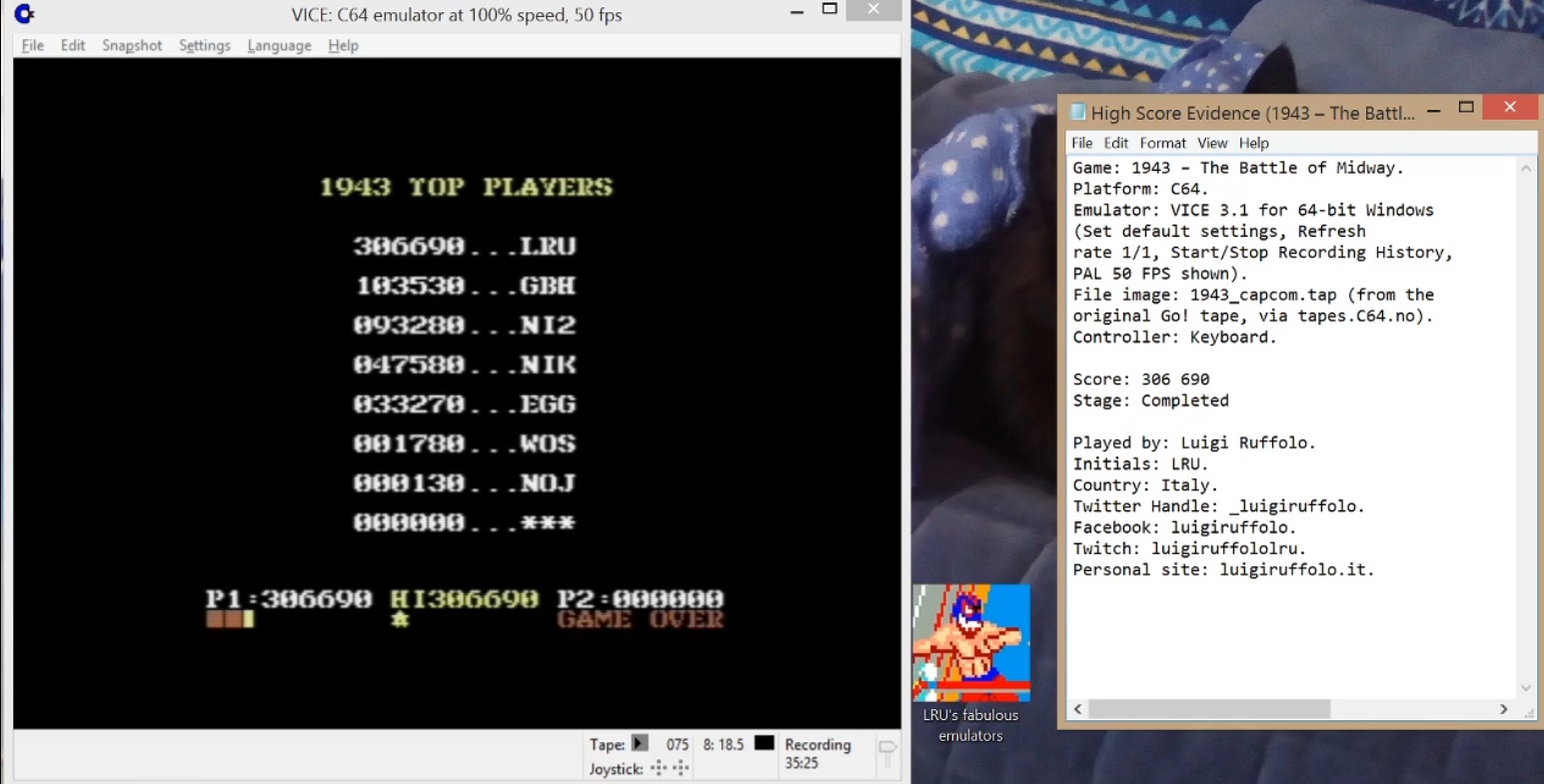Minimize the VICE emulator window
This screenshot has height=784, width=1544.
[x=796, y=11]
